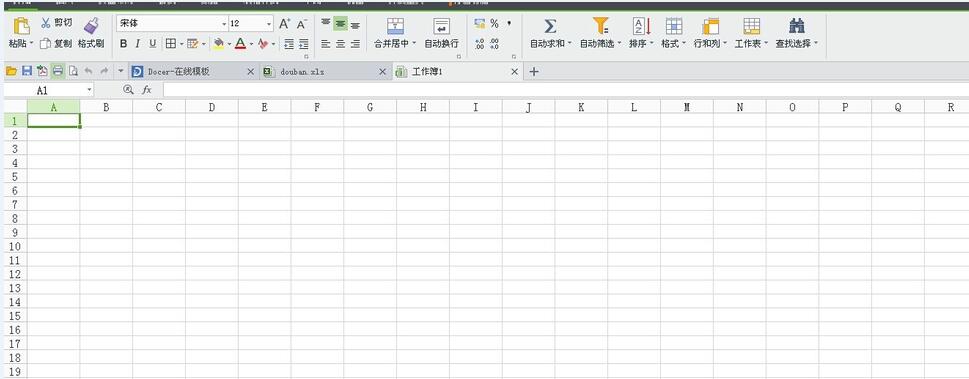The image size is (969, 379).
Task: Click the decrease decimal places icon
Action: [494, 44]
